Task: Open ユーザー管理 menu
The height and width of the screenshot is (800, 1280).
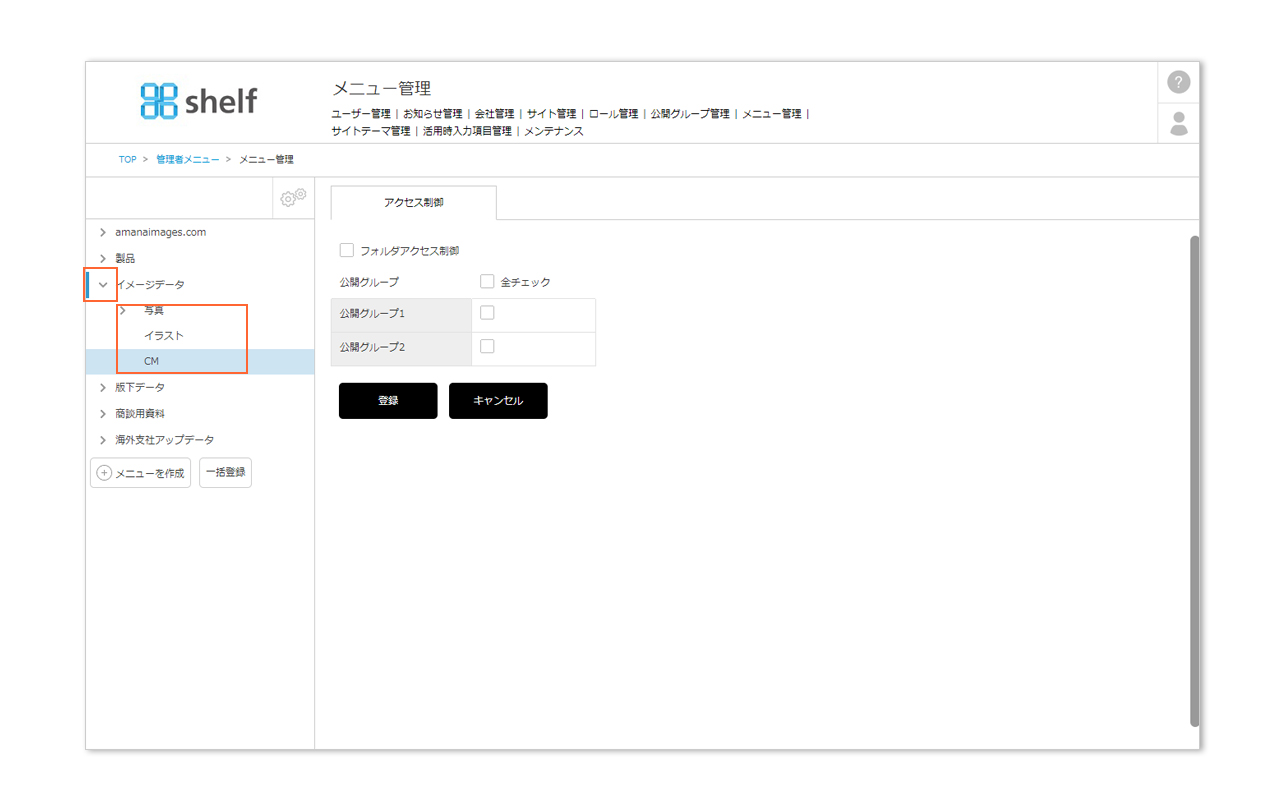Action: click(x=361, y=114)
